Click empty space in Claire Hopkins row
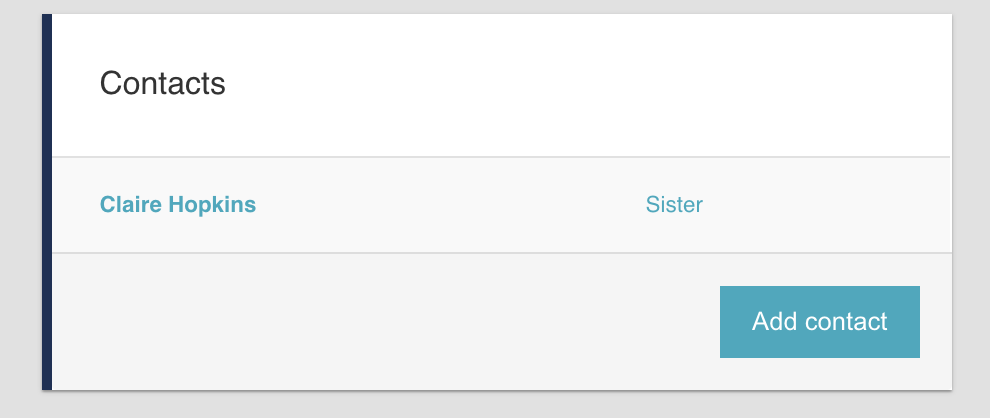Image resolution: width=990 pixels, height=418 pixels. (x=450, y=205)
